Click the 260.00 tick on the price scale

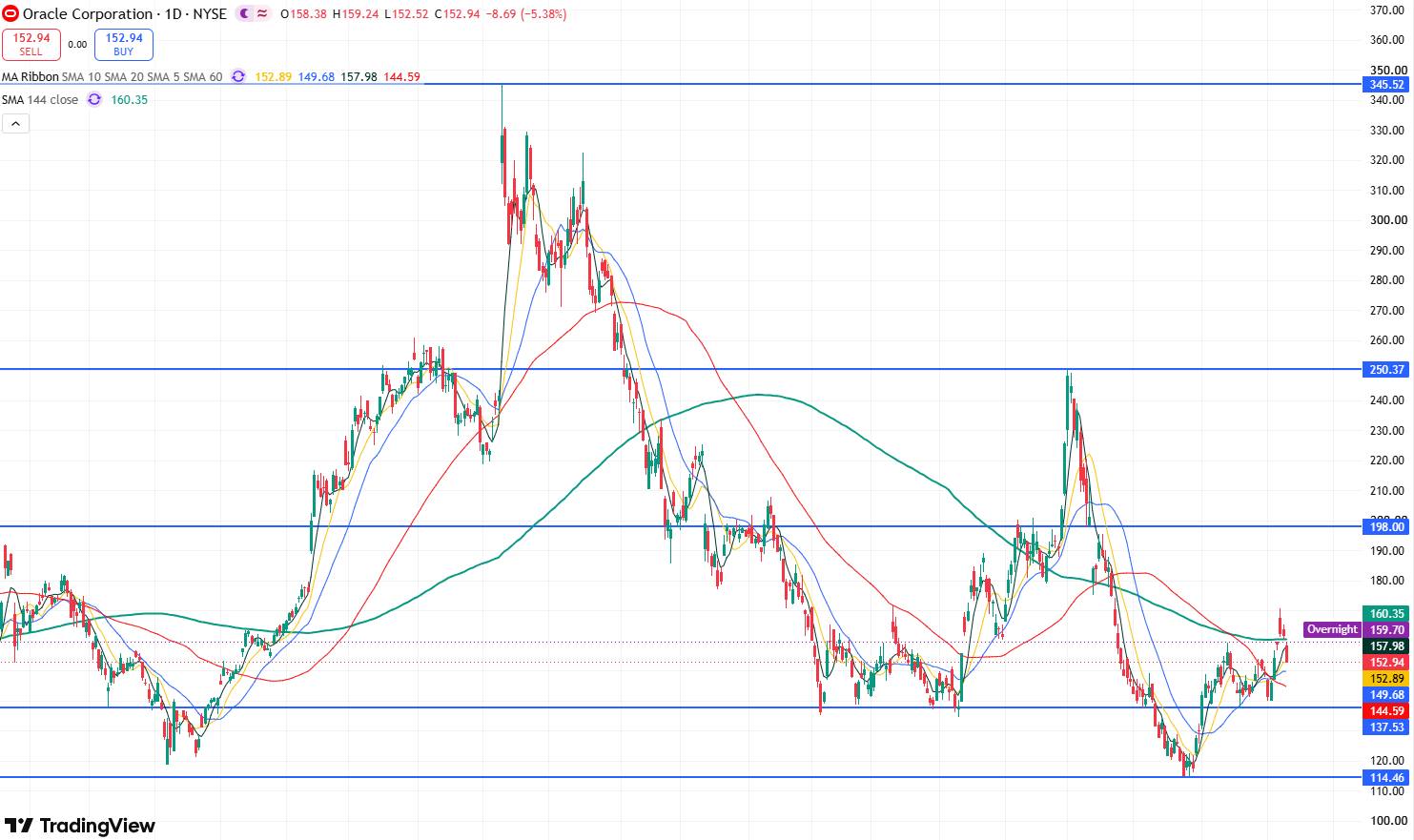1387,340
